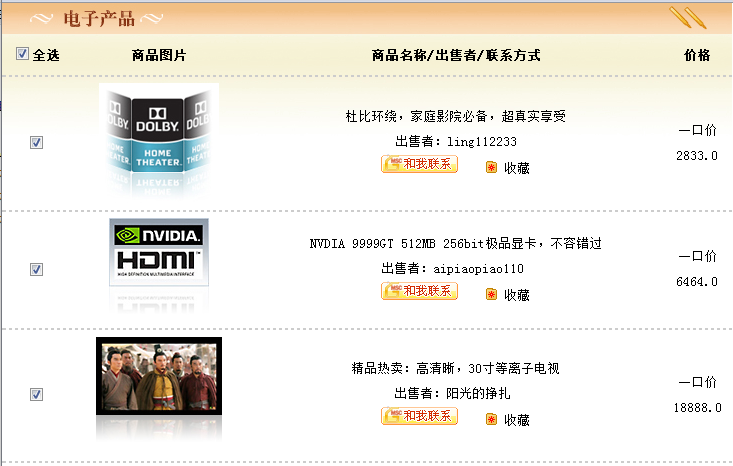Open the plasma TV product image

[x=159, y=388]
